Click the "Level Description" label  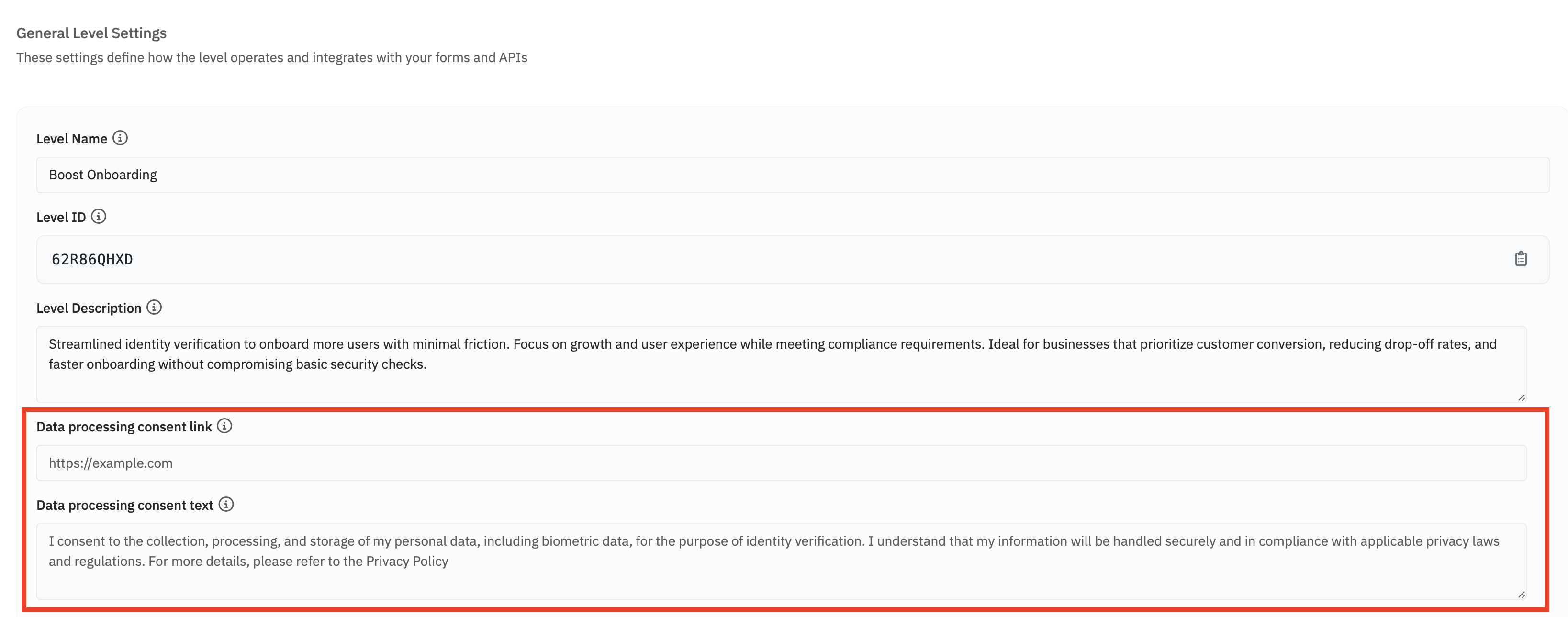pyautogui.click(x=89, y=308)
